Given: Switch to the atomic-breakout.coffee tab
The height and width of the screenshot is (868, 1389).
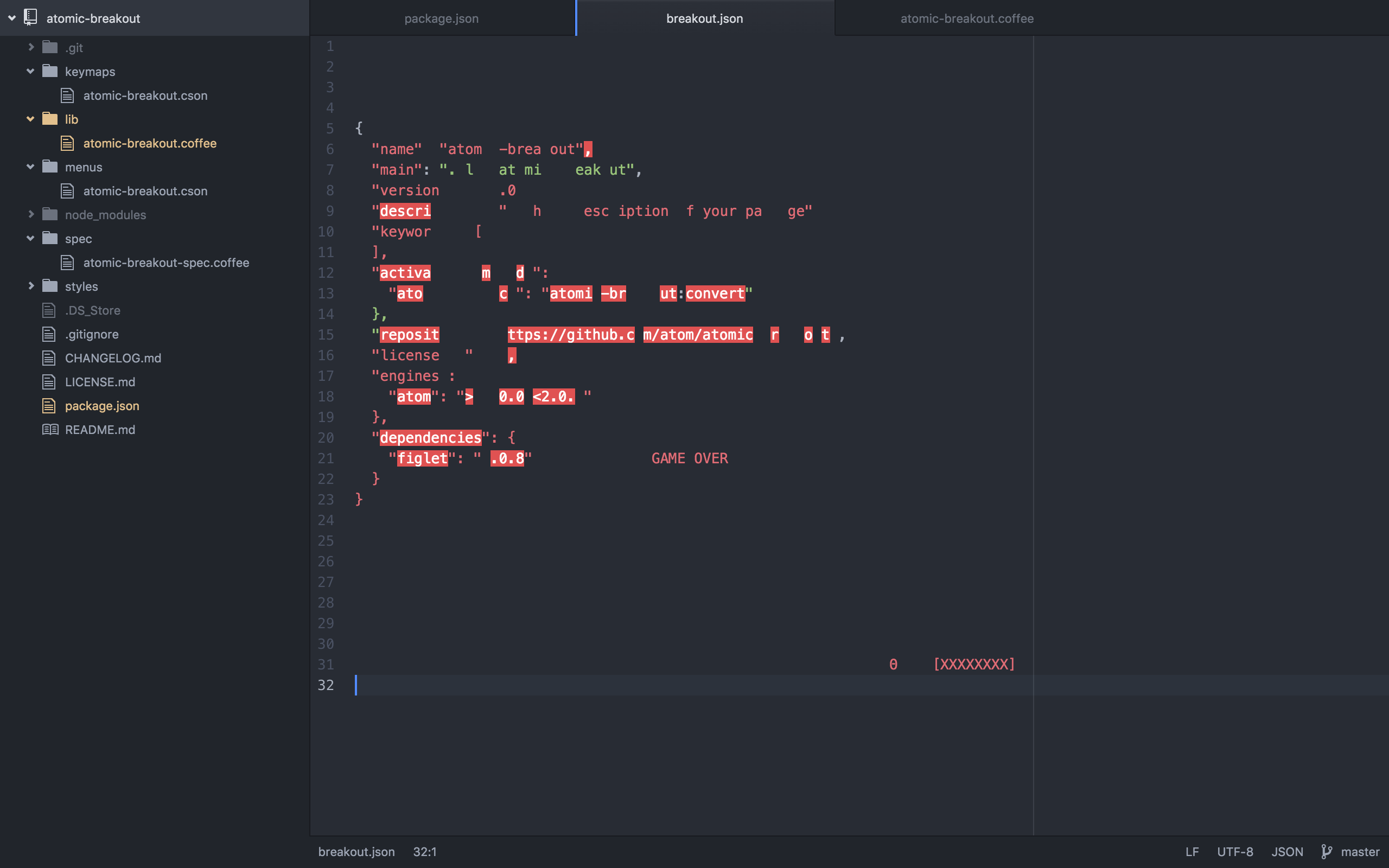Looking at the screenshot, I should coord(966,18).
